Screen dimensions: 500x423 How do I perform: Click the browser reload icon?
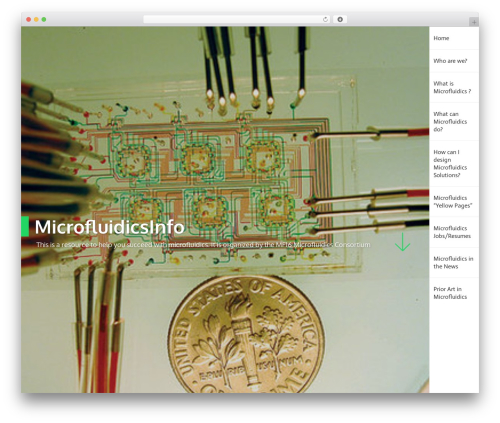(325, 19)
